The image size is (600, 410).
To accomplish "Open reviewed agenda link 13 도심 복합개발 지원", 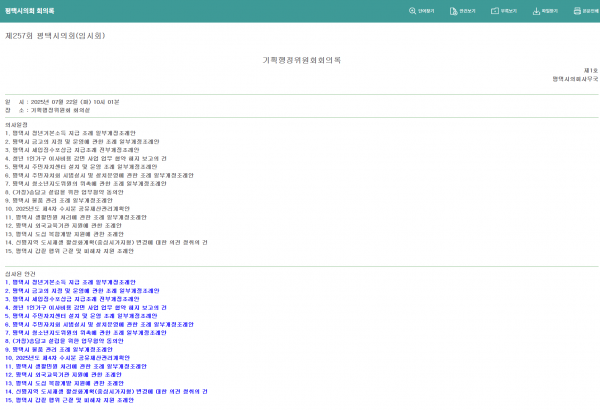I will pos(70,382).
